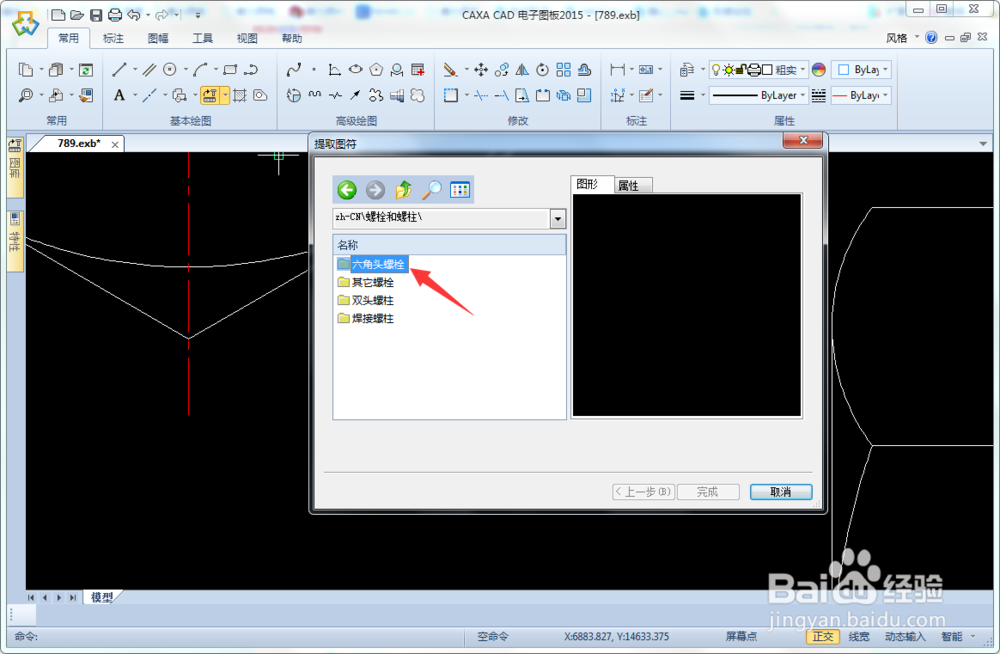Select the Trim tool
The height and width of the screenshot is (654, 1000).
point(482,96)
